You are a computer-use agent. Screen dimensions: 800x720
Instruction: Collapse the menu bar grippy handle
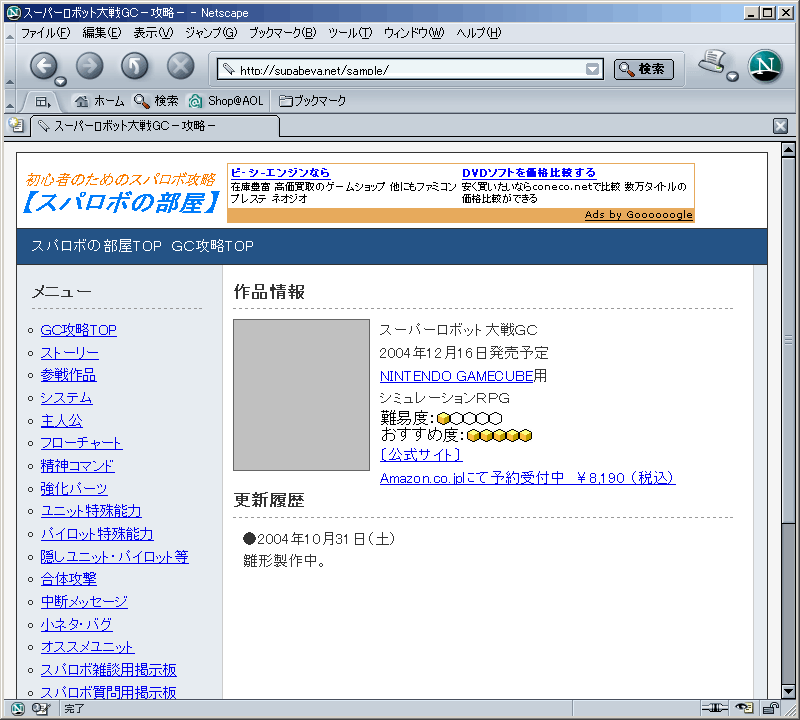pyautogui.click(x=10, y=34)
